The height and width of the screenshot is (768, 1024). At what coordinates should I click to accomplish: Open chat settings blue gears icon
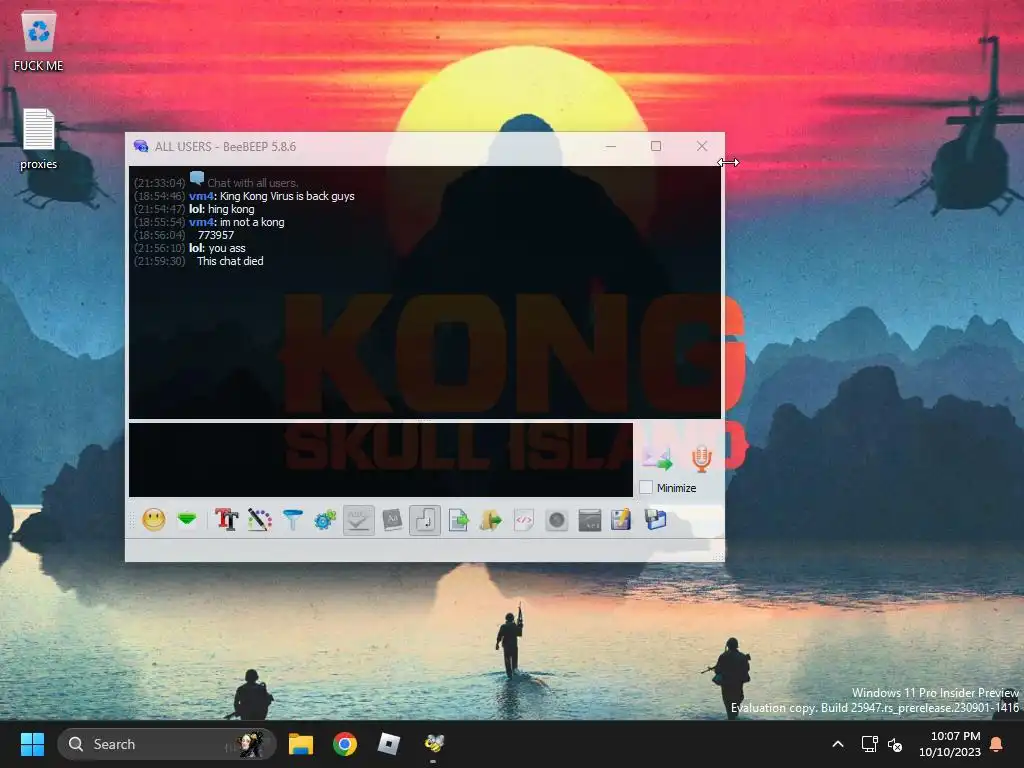pyautogui.click(x=325, y=520)
